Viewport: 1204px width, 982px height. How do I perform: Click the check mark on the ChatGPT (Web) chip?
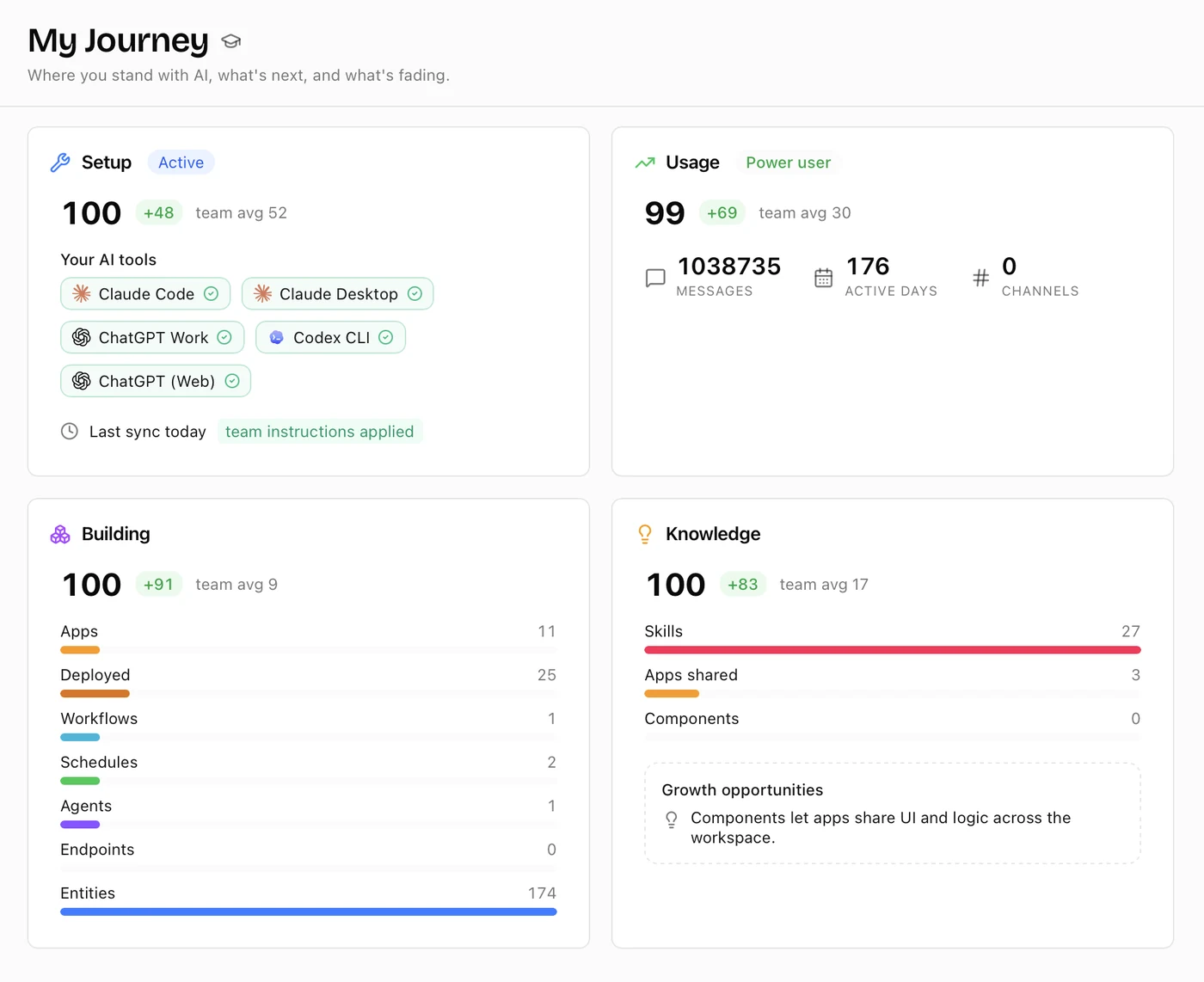(x=232, y=381)
